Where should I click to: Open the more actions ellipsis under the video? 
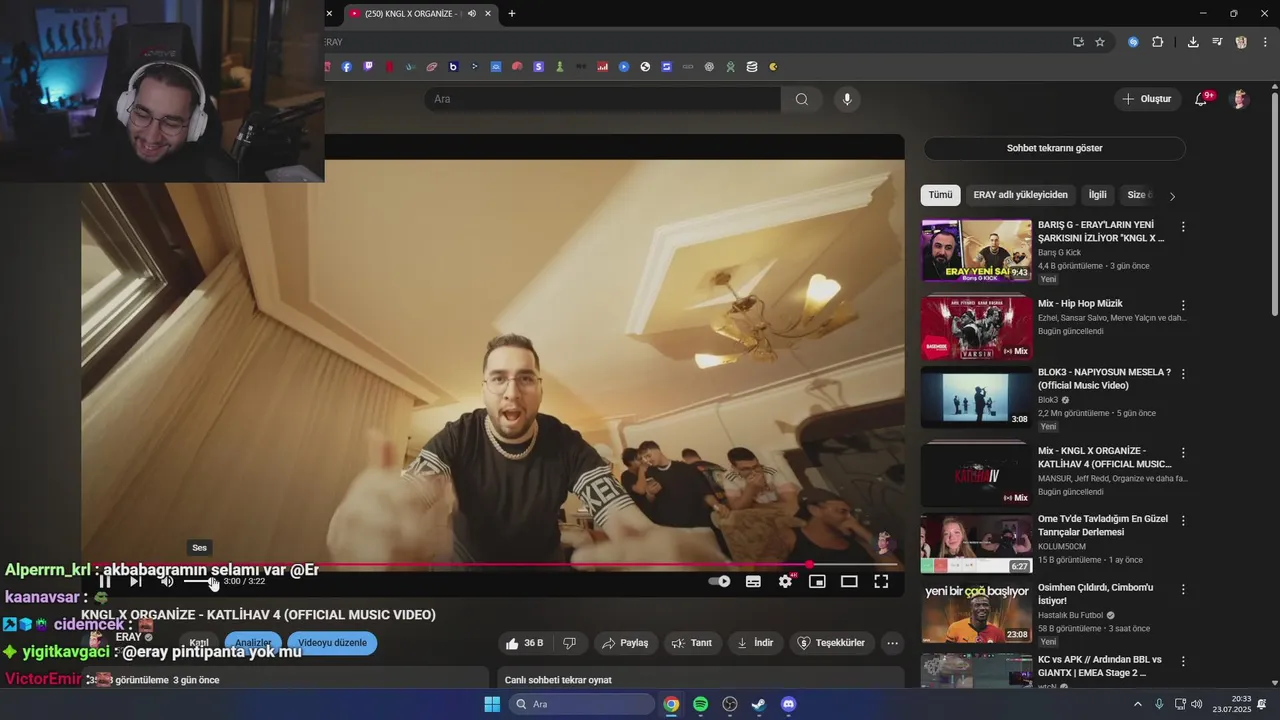pos(893,643)
